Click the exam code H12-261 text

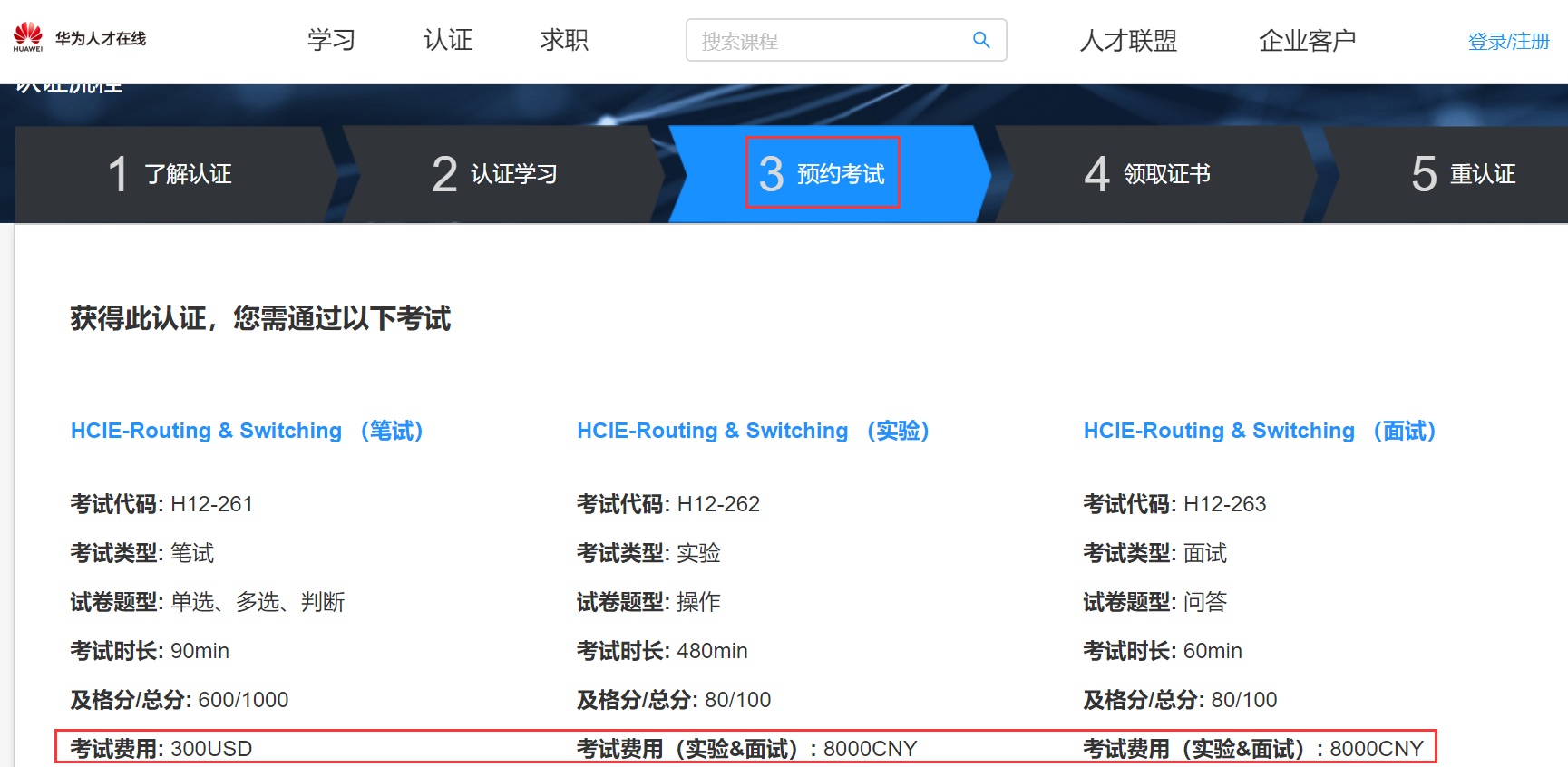[x=211, y=504]
